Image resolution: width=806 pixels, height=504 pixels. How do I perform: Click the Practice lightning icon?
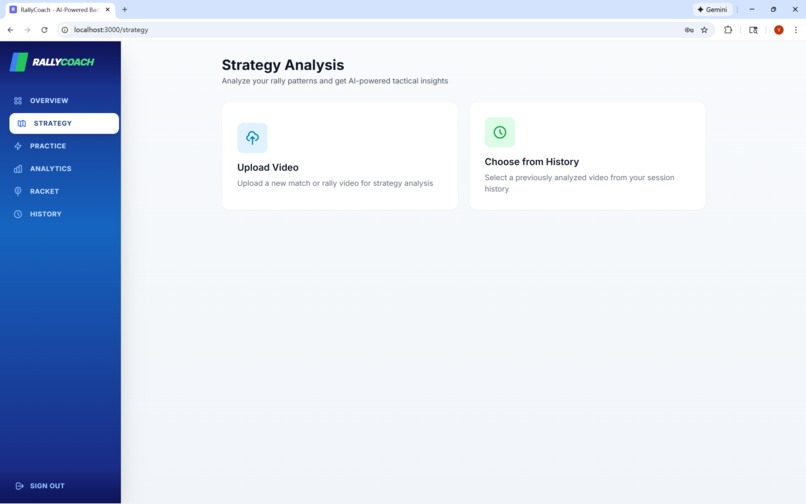(18, 146)
